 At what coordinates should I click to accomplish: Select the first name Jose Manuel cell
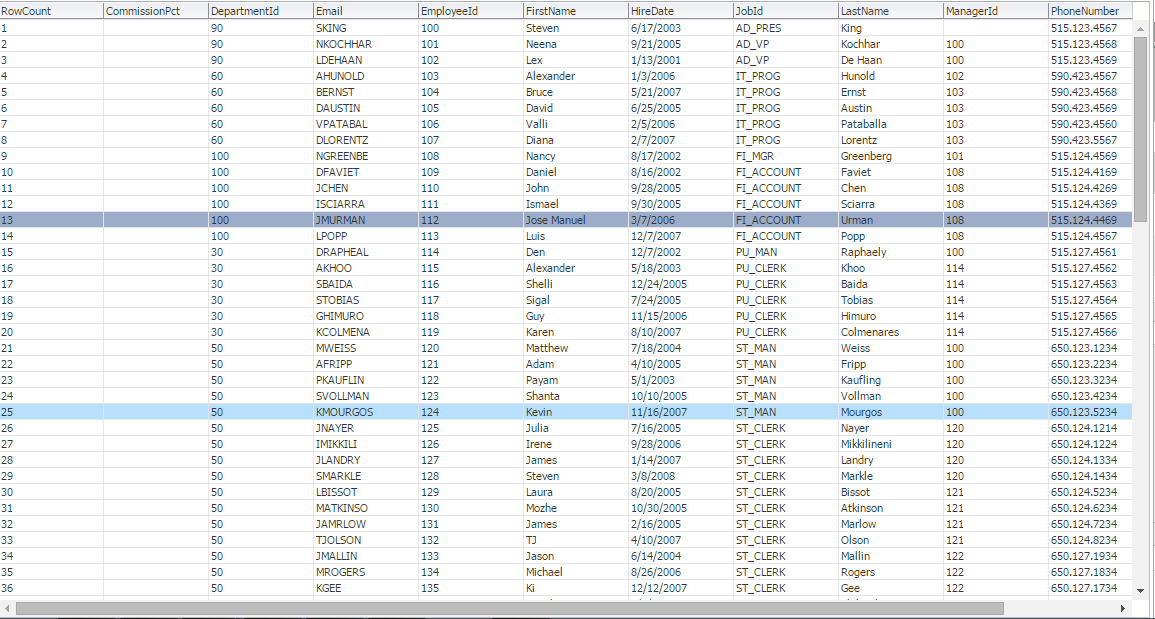click(576, 220)
